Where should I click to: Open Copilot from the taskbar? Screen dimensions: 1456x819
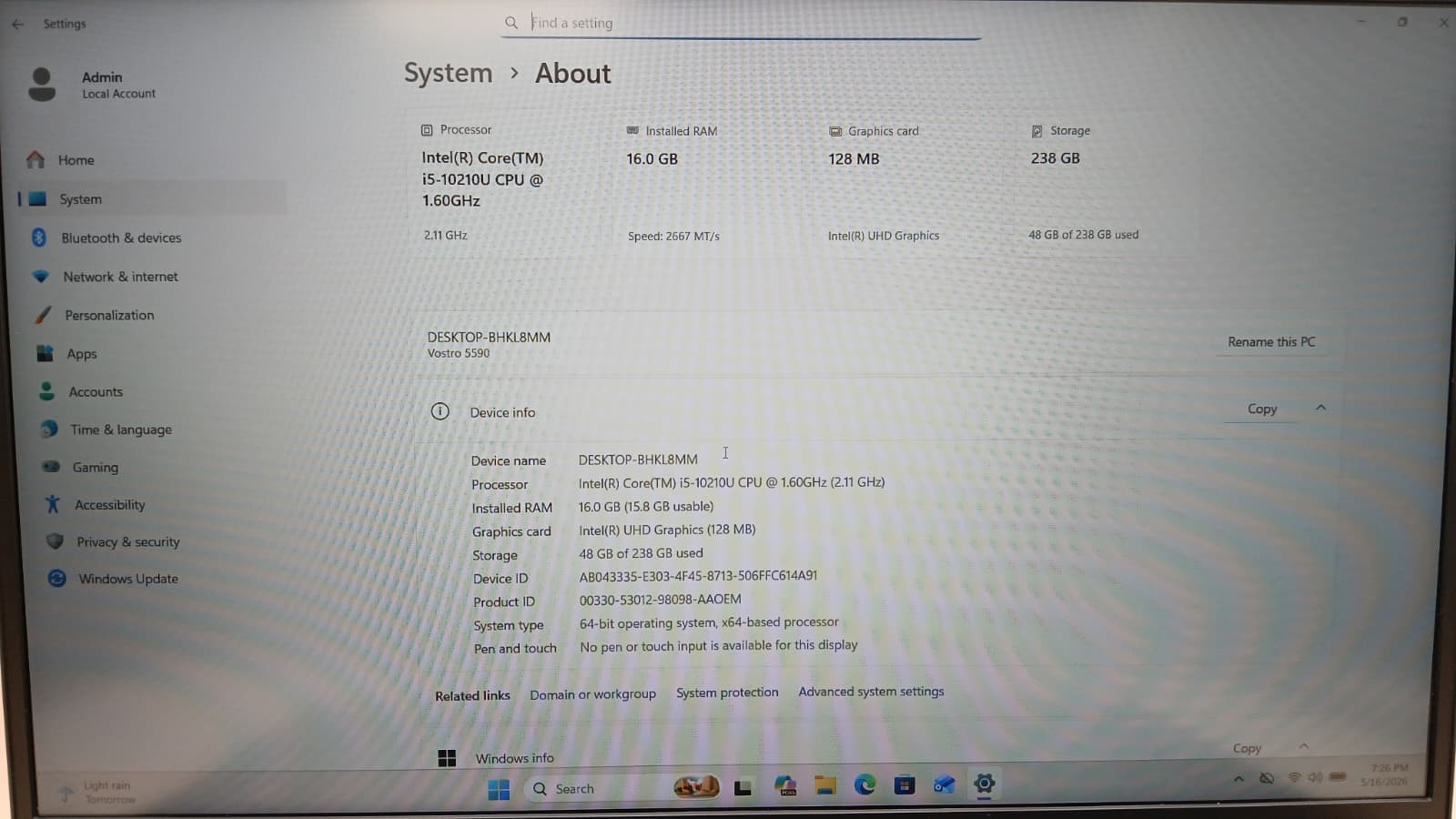[x=785, y=786]
